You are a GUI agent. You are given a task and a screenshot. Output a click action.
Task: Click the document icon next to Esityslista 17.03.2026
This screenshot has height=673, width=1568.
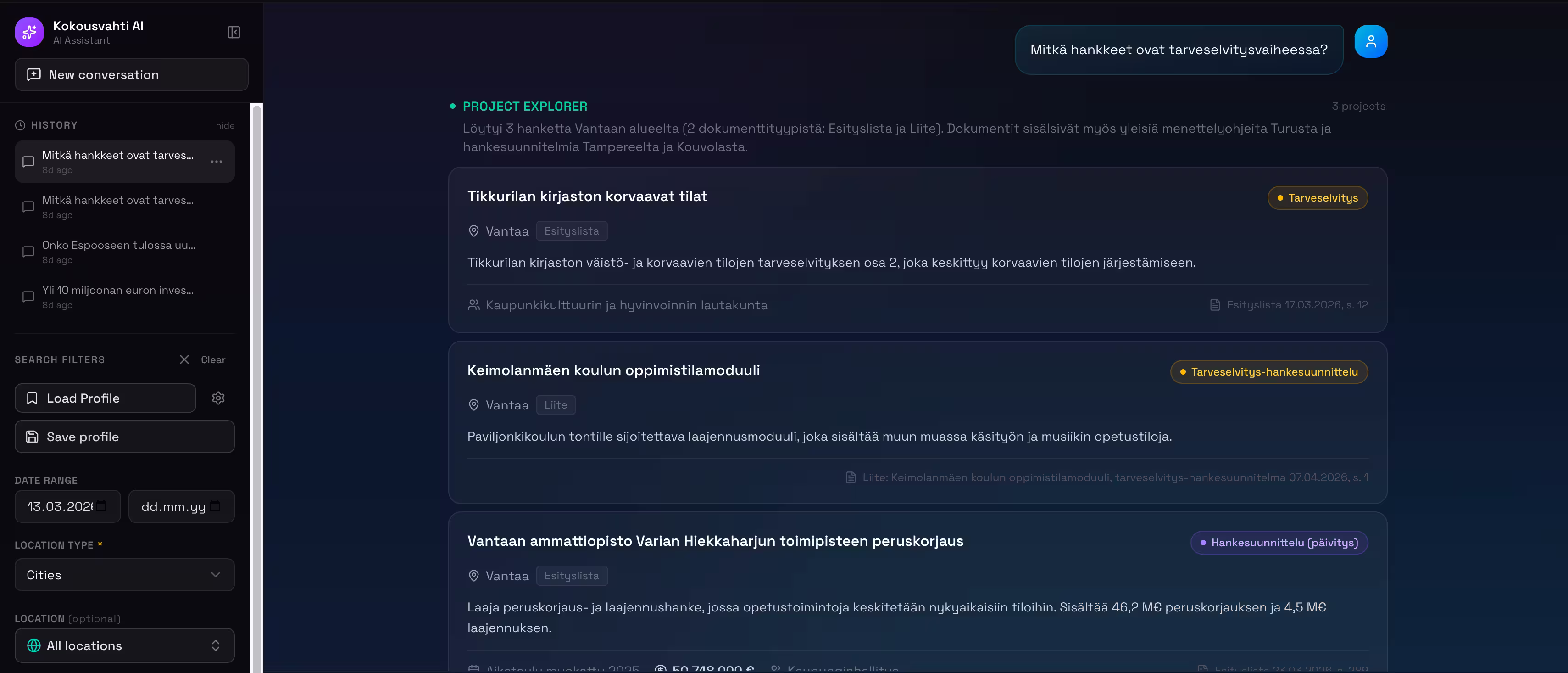1215,304
